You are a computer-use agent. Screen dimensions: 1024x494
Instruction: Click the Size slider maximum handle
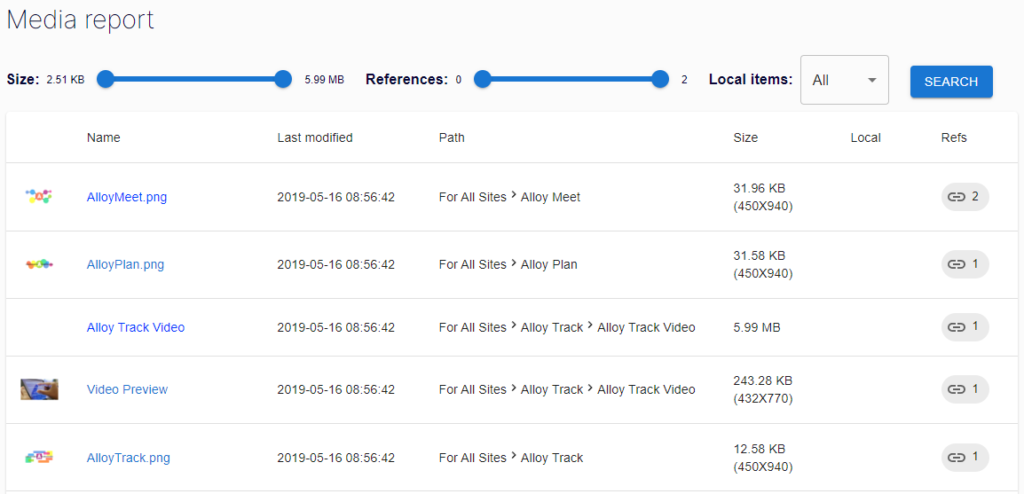coord(283,79)
